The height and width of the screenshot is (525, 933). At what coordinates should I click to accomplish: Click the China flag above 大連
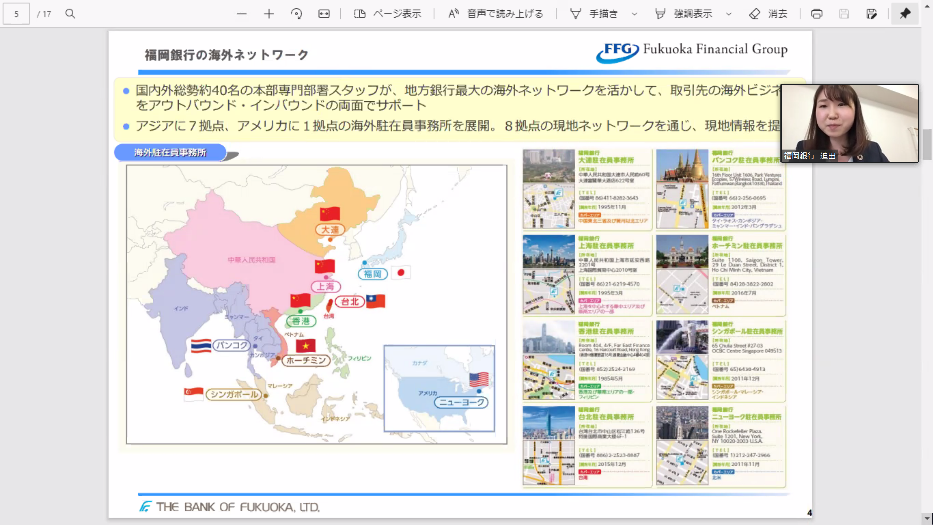point(330,214)
